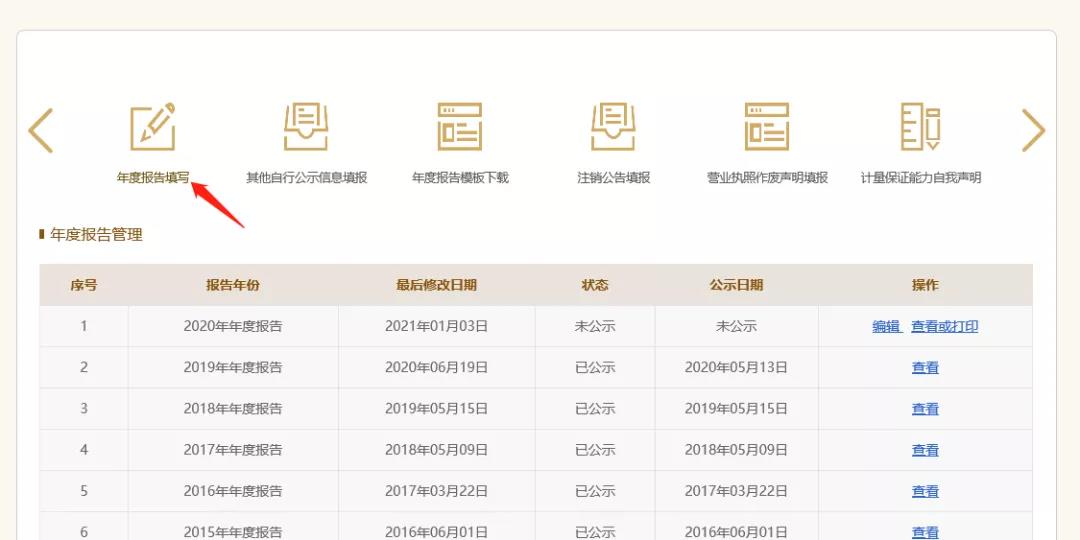Select the 2018年年度报告 cell
Image resolution: width=1080 pixels, height=540 pixels.
coord(233,409)
